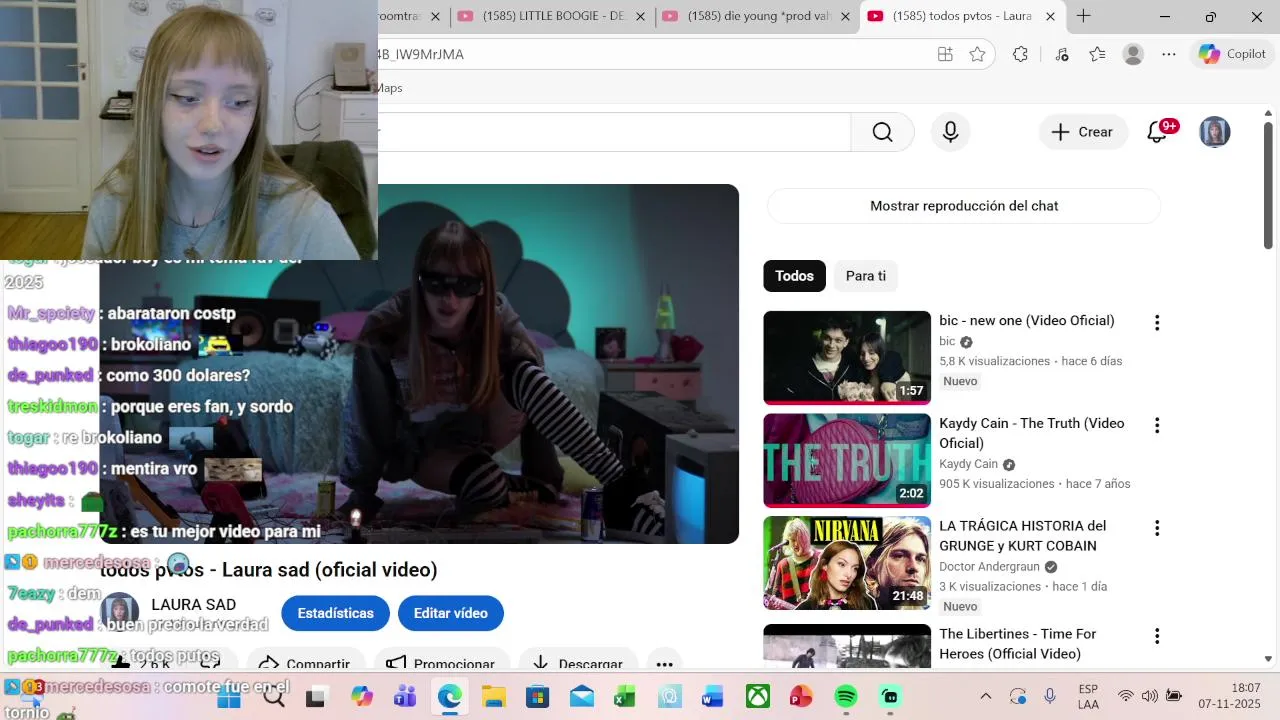The height and width of the screenshot is (720, 1280).
Task: Click the Descargar download button
Action: 578,662
